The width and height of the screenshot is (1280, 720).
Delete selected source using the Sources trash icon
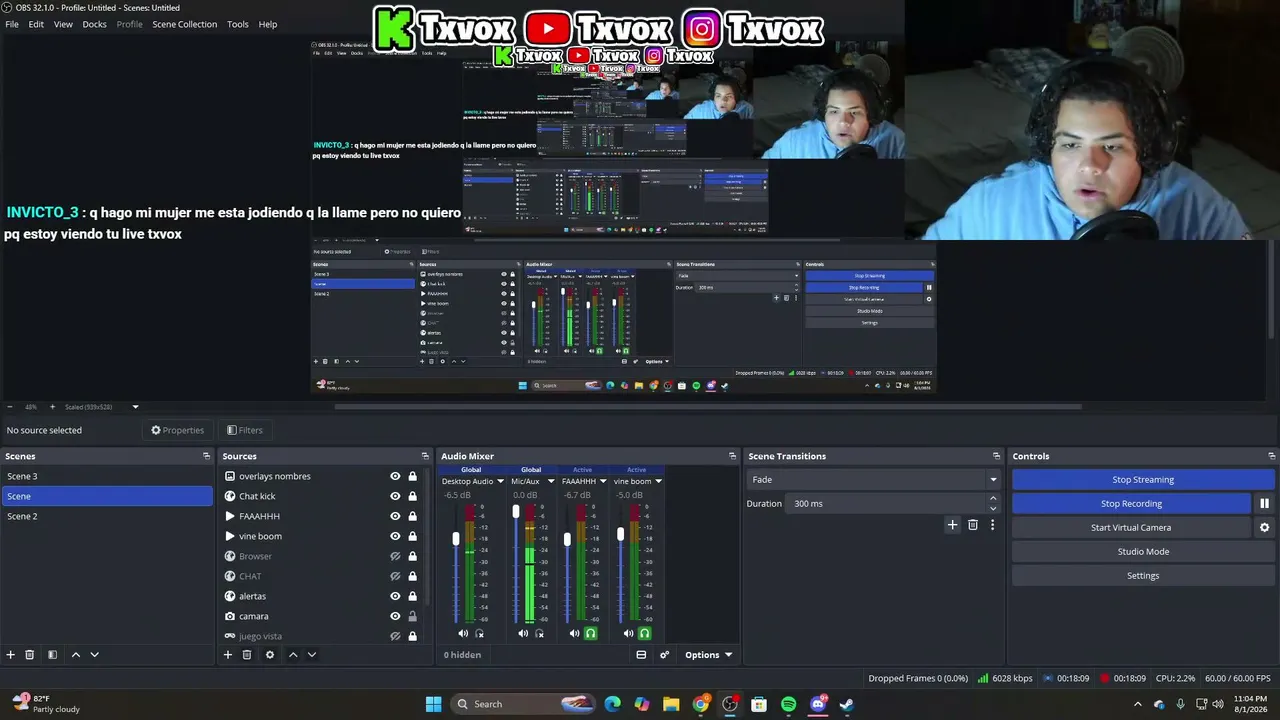[x=247, y=655]
